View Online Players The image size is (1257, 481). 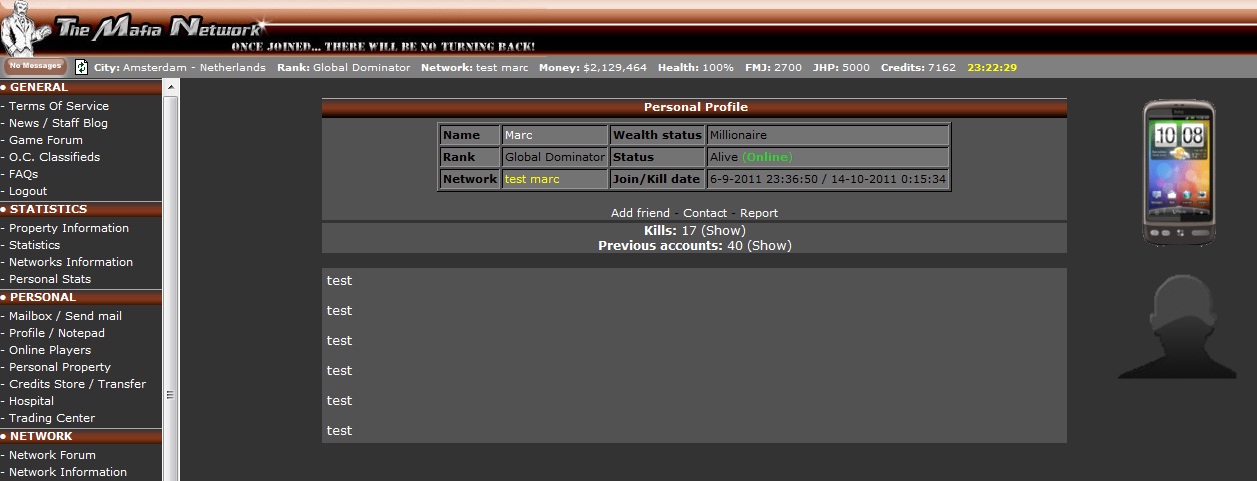pos(50,350)
